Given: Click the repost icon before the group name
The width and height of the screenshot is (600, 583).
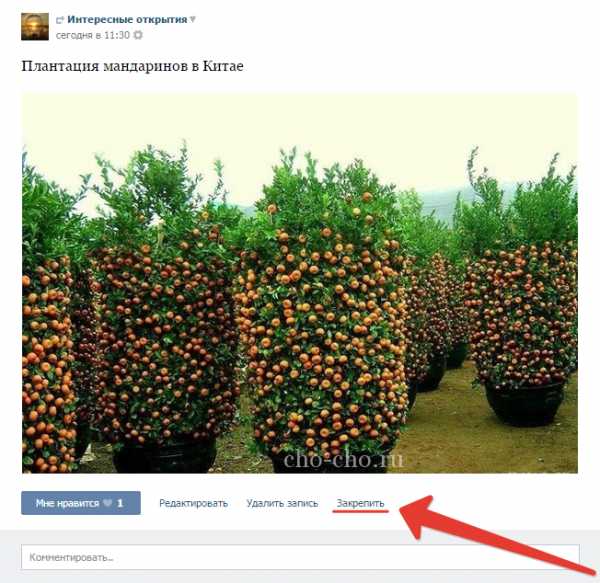Looking at the screenshot, I should (60, 20).
